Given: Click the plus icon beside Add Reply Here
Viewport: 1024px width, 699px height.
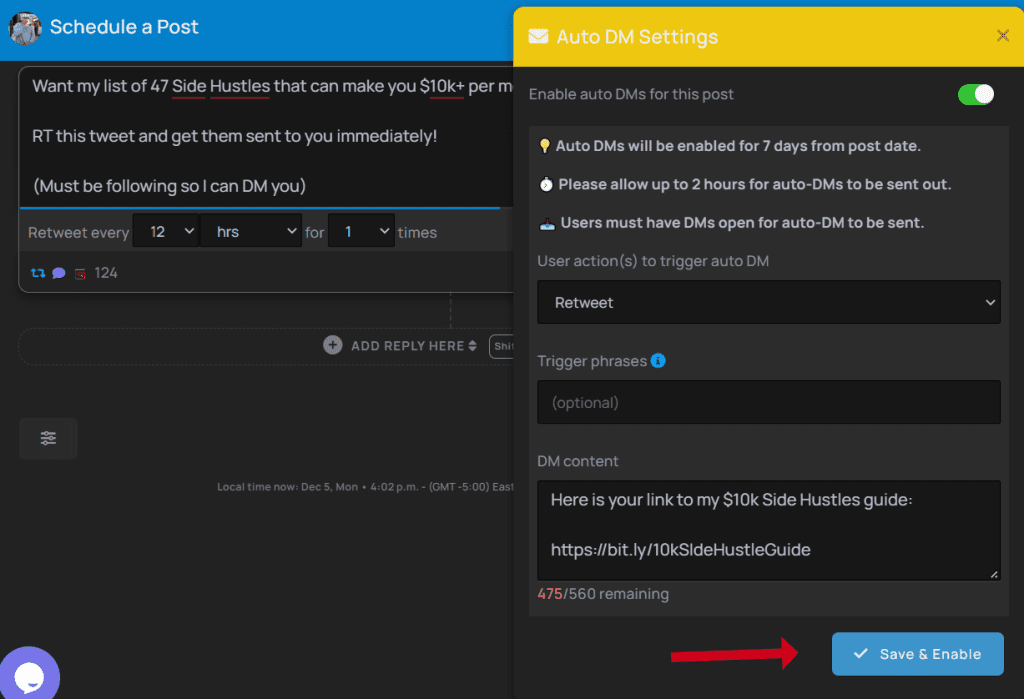Looking at the screenshot, I should coord(333,345).
